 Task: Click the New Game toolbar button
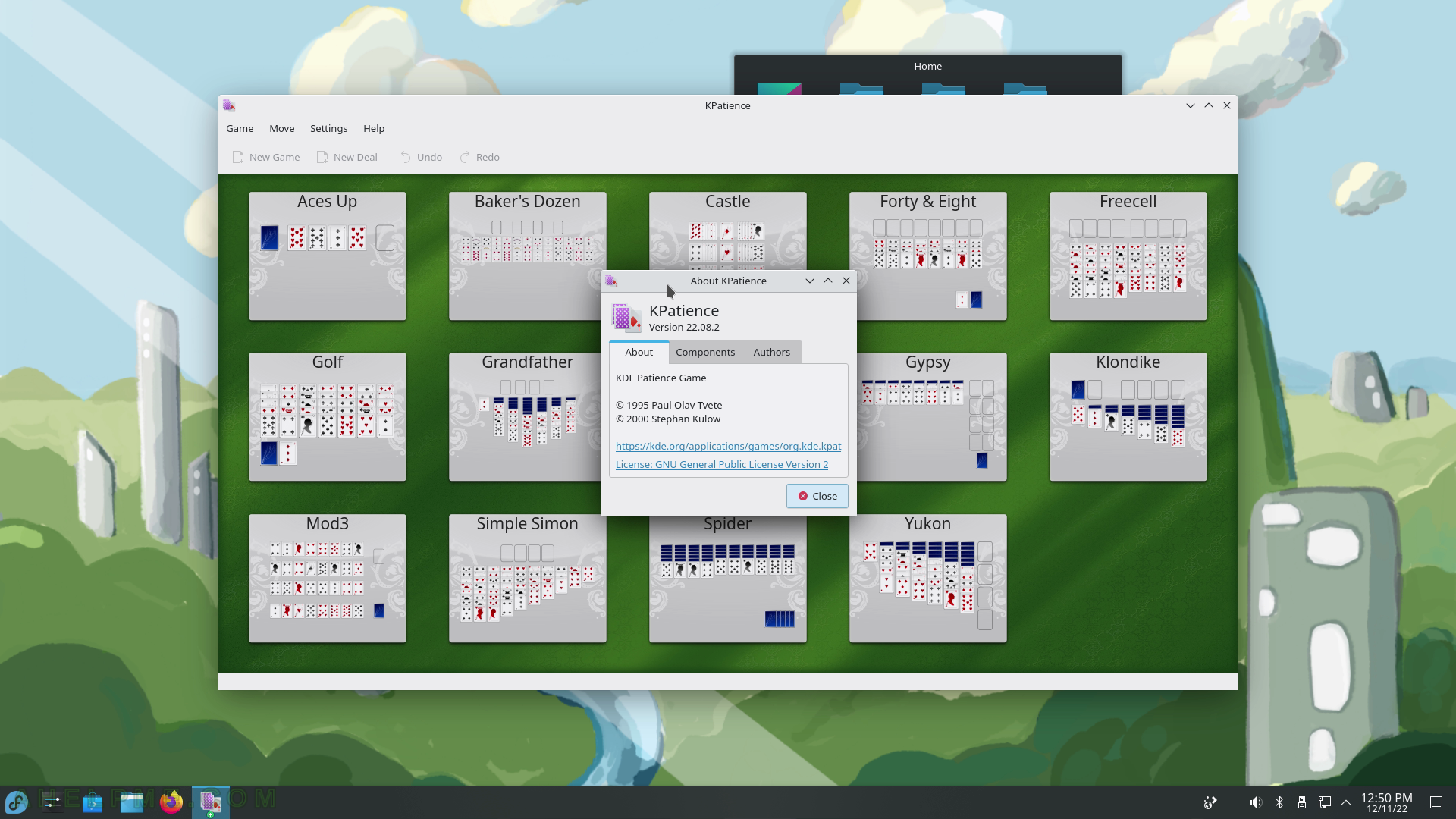266,157
